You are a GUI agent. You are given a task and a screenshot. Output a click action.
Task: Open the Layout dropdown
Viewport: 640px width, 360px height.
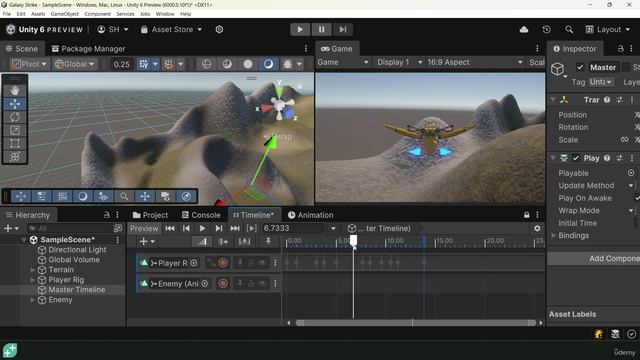(608, 29)
